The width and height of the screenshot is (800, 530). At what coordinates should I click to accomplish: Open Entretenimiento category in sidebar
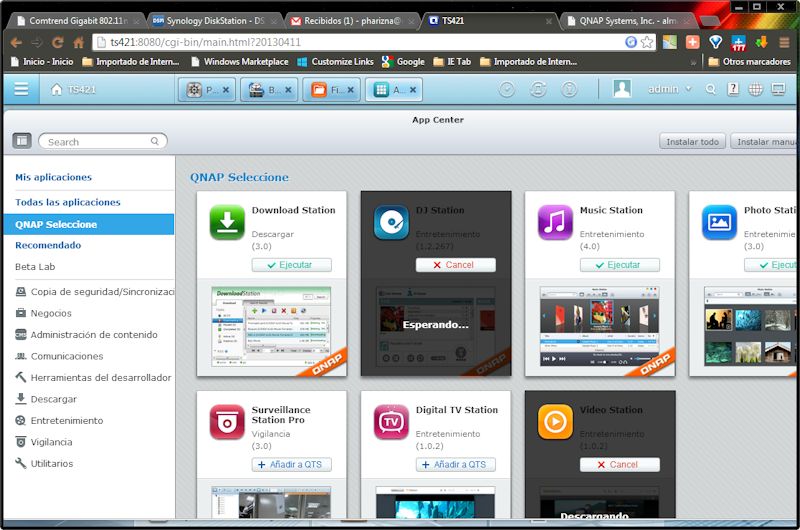[x=59, y=420]
